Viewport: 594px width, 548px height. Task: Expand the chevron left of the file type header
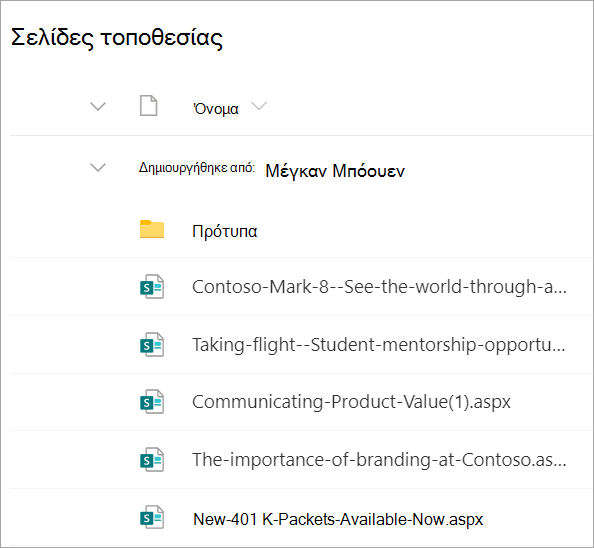[x=98, y=106]
